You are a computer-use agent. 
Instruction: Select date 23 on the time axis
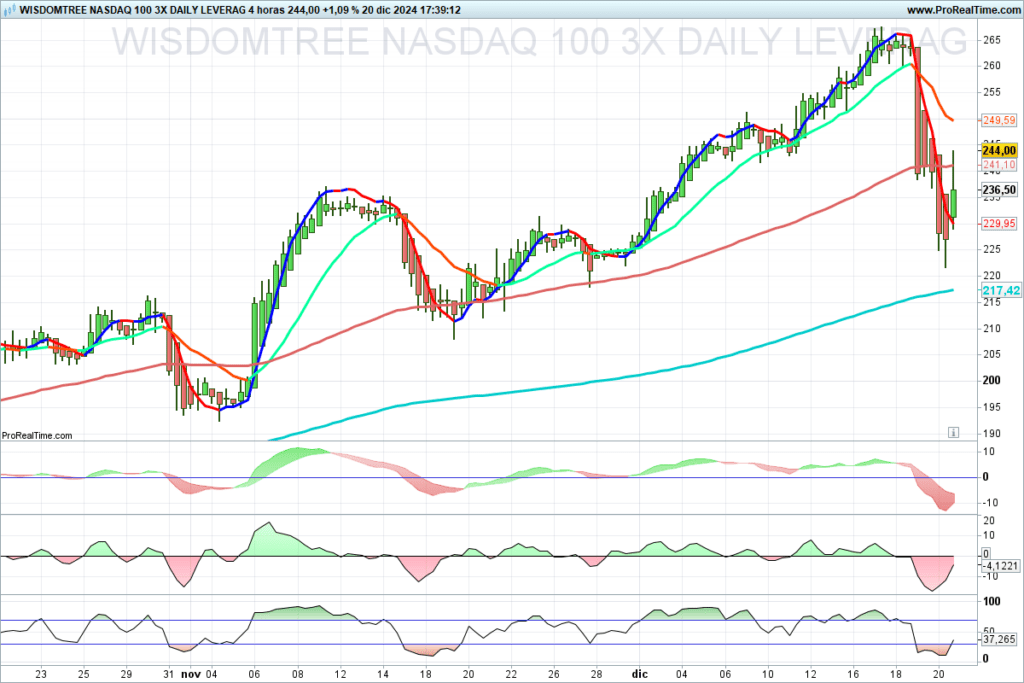pos(41,674)
